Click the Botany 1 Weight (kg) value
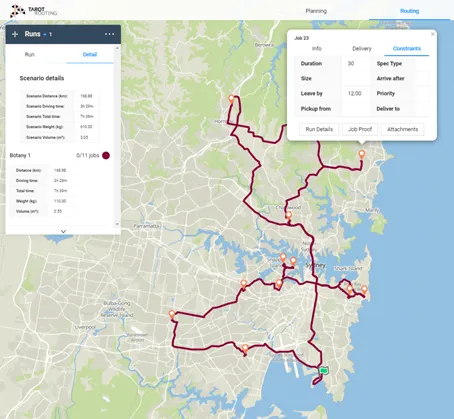 point(60,201)
